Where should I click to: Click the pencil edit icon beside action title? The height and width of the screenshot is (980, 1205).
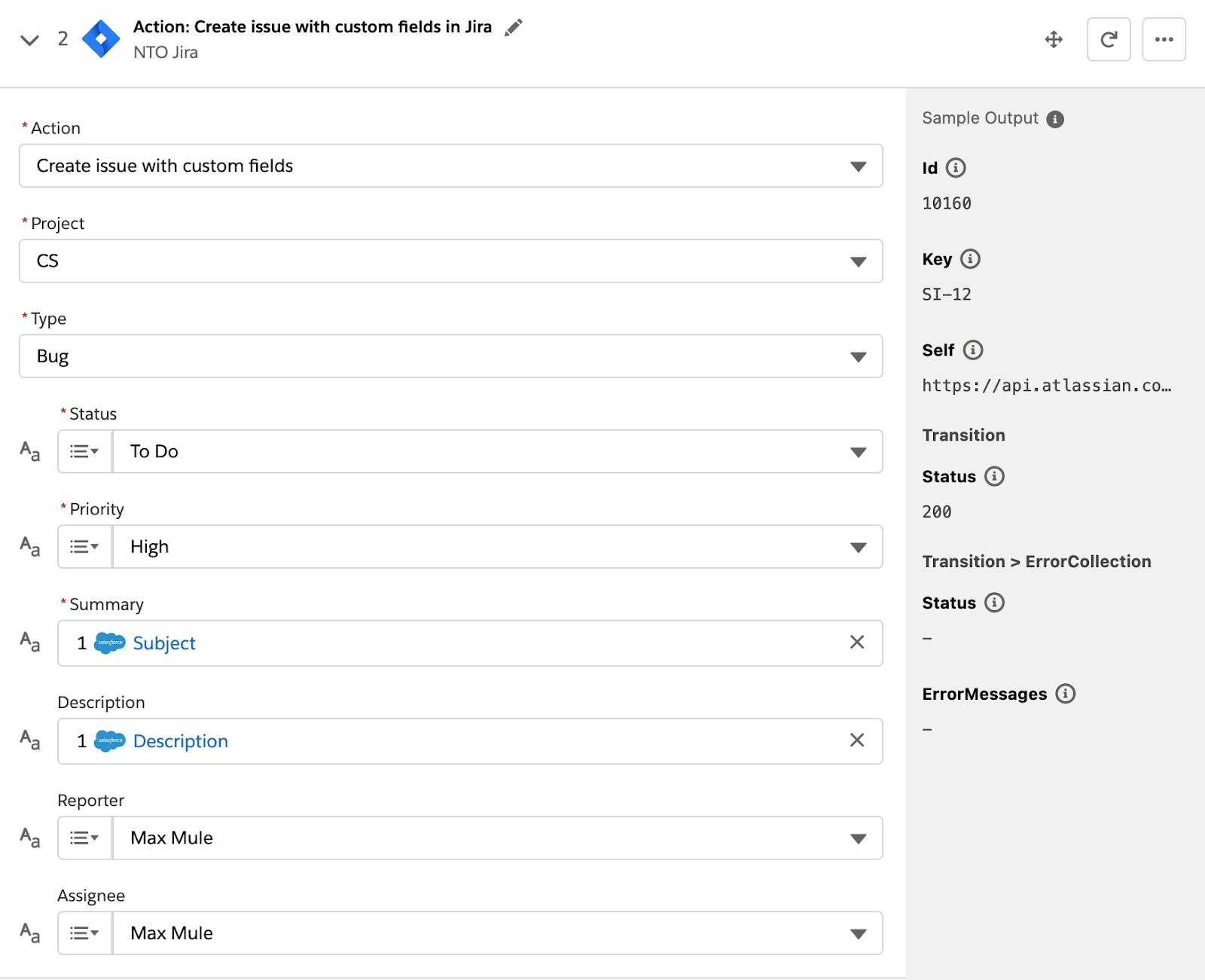tap(514, 28)
